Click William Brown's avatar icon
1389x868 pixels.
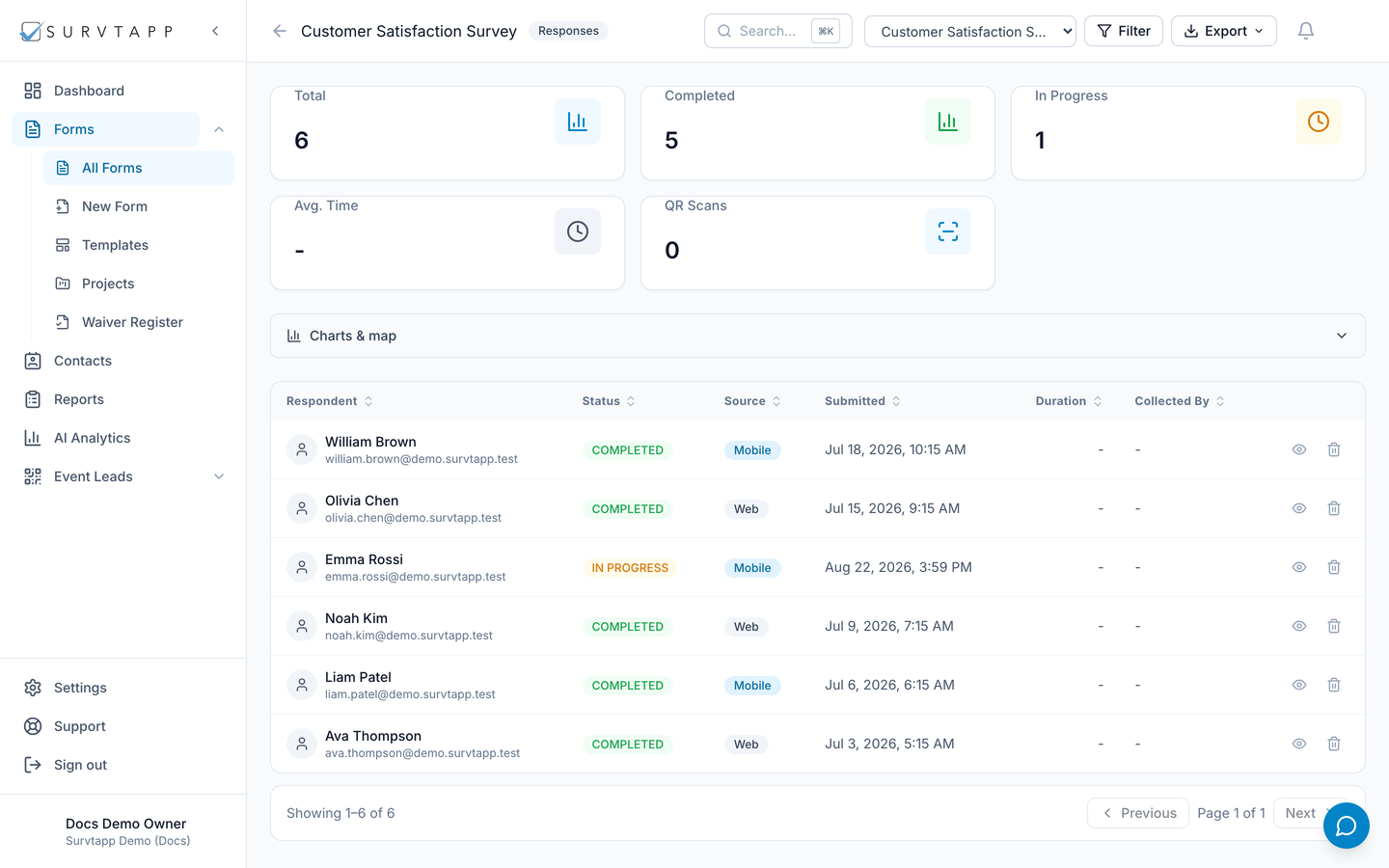pos(302,449)
